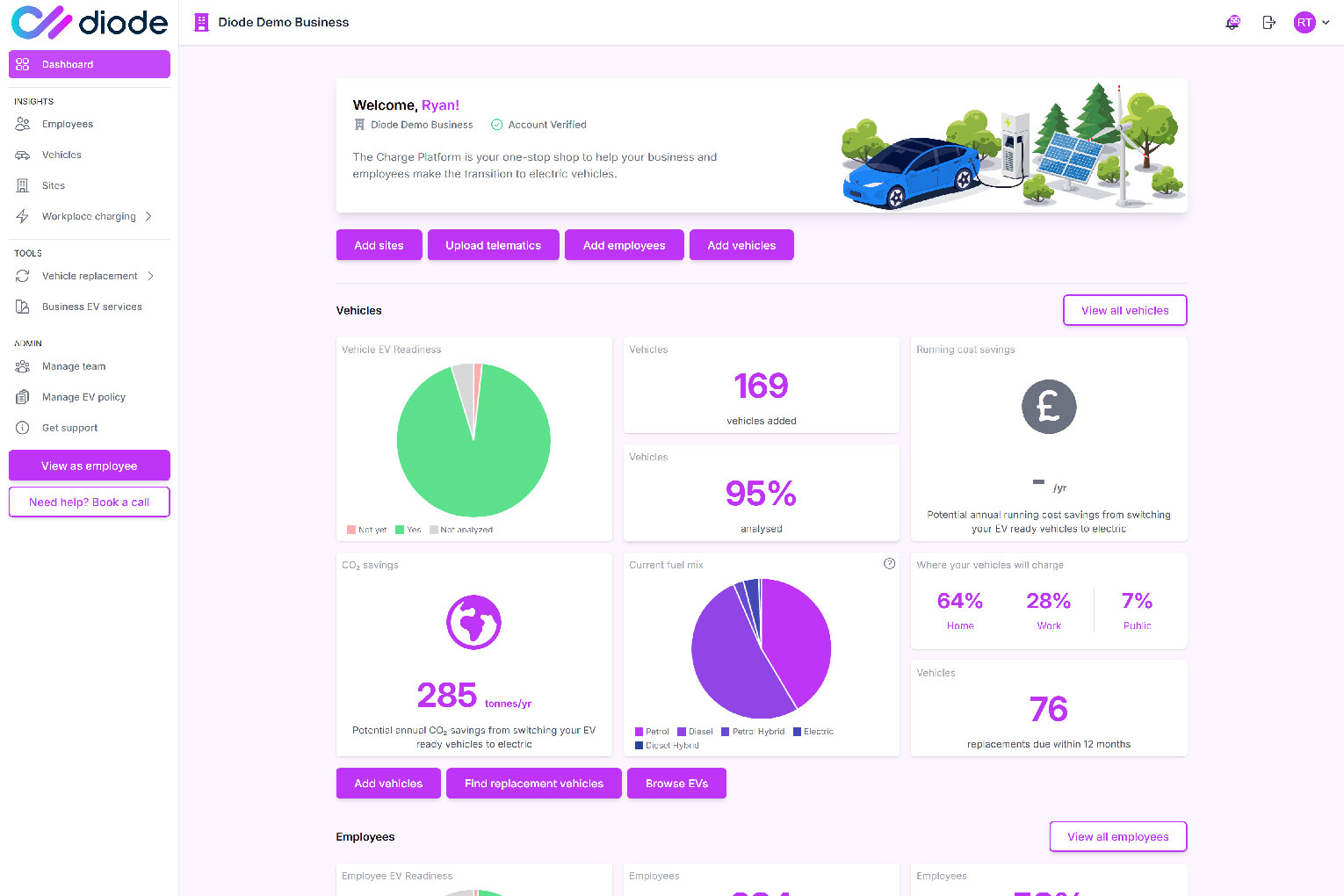Click the Get support info icon
1344x896 pixels.
(x=23, y=428)
